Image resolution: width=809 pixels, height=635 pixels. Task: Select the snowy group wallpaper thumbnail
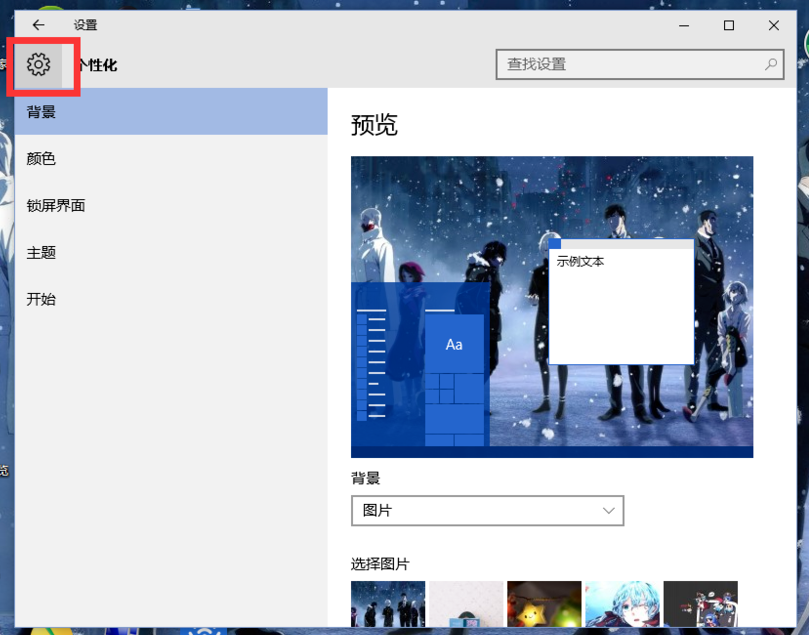(388, 603)
